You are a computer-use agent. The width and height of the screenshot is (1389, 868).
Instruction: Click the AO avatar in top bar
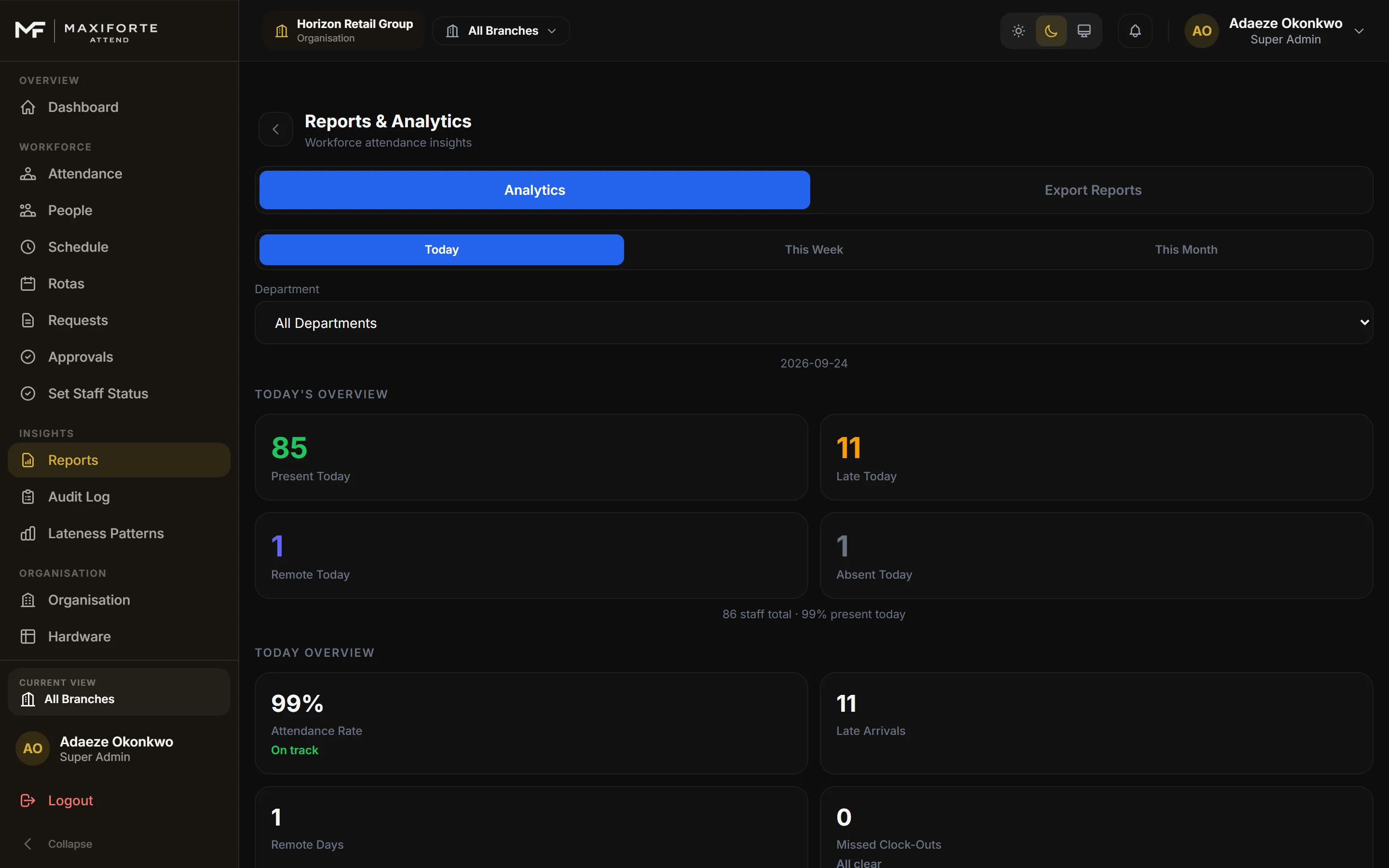[1201, 31]
